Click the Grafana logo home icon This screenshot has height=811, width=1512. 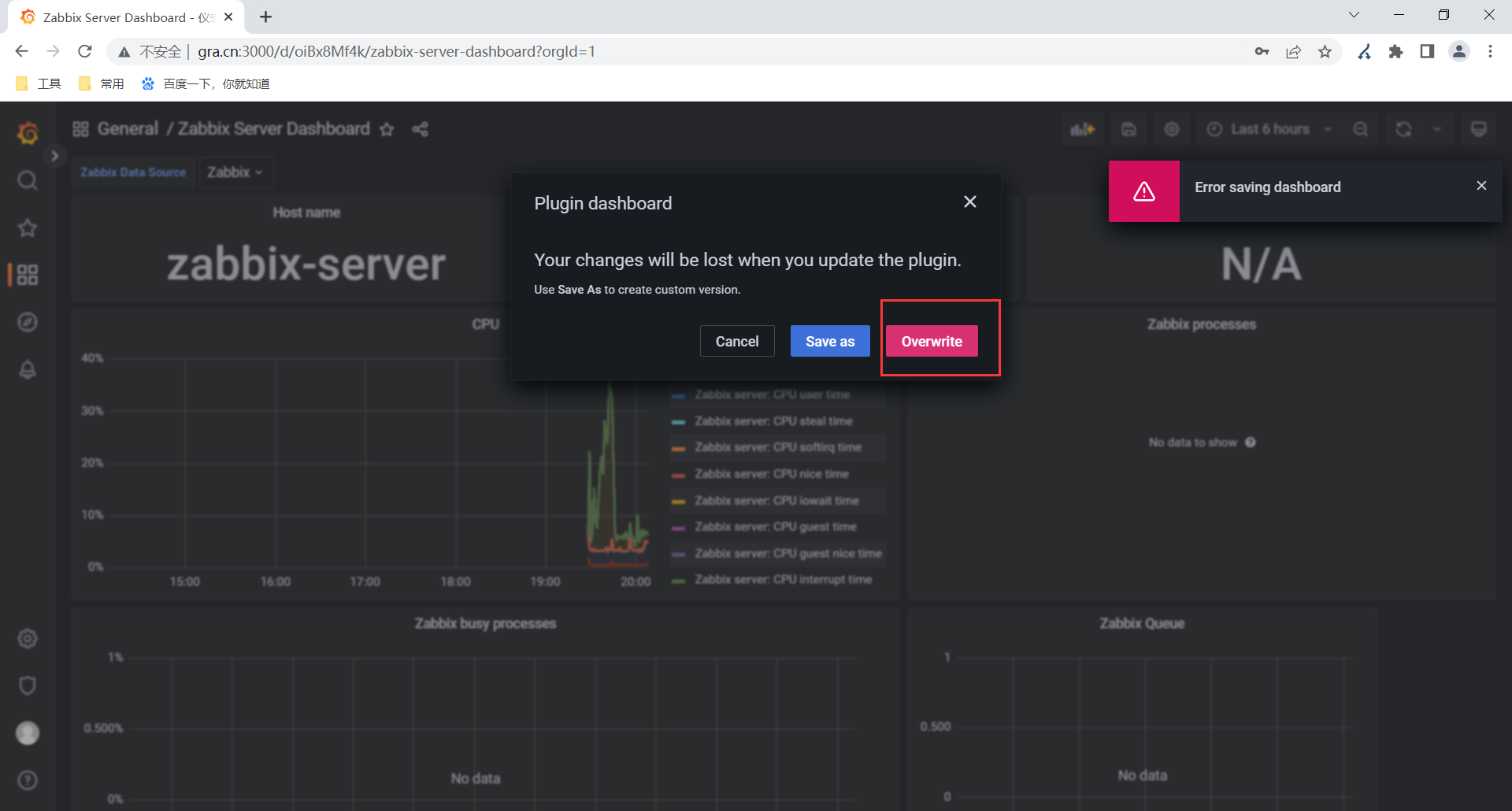click(x=28, y=133)
